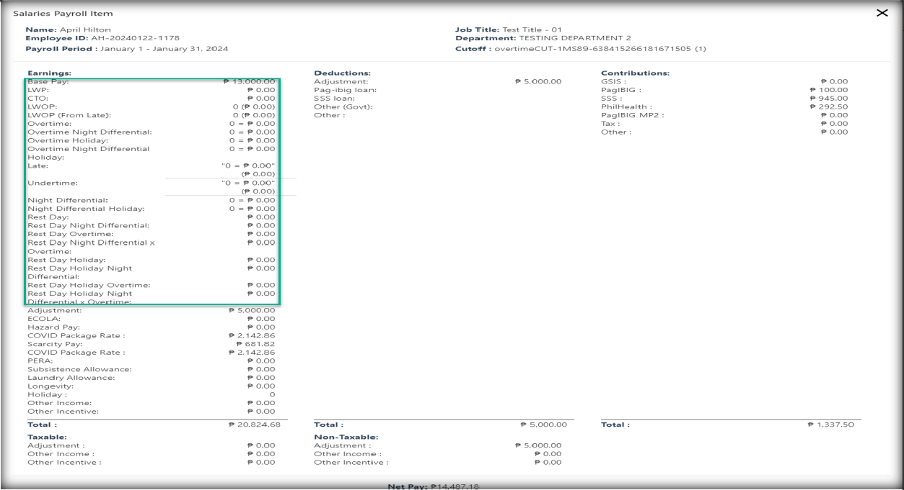This screenshot has width=904, height=490.
Task: Click the Scarcity Pay amount ₱681.82
Action: [x=255, y=343]
